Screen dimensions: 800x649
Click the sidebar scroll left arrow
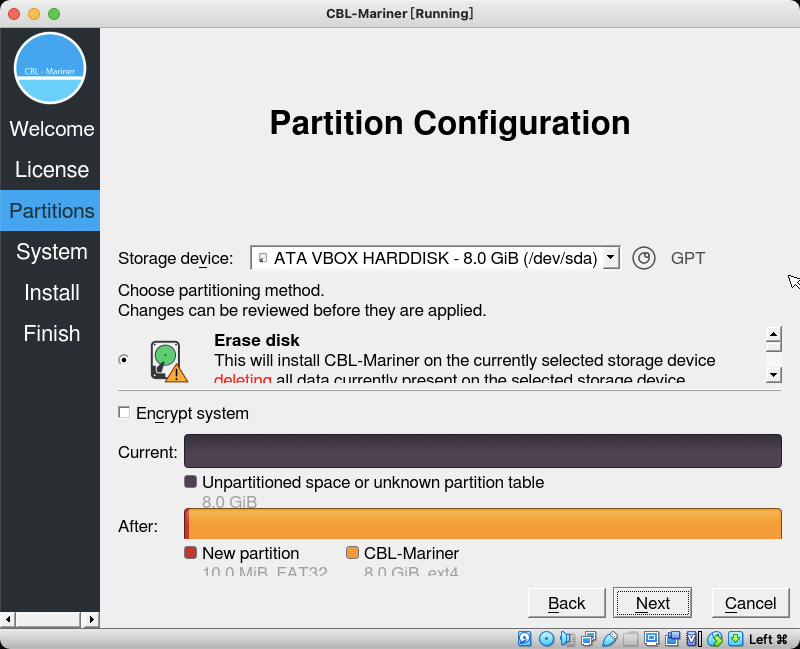8,619
